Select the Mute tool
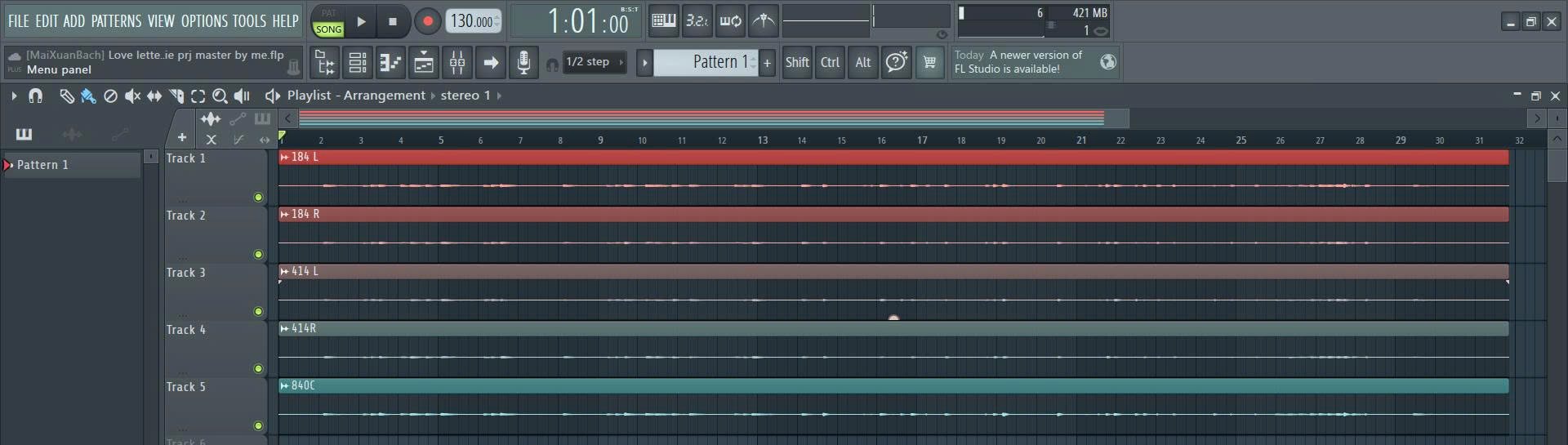The height and width of the screenshot is (445, 1568). pyautogui.click(x=132, y=96)
